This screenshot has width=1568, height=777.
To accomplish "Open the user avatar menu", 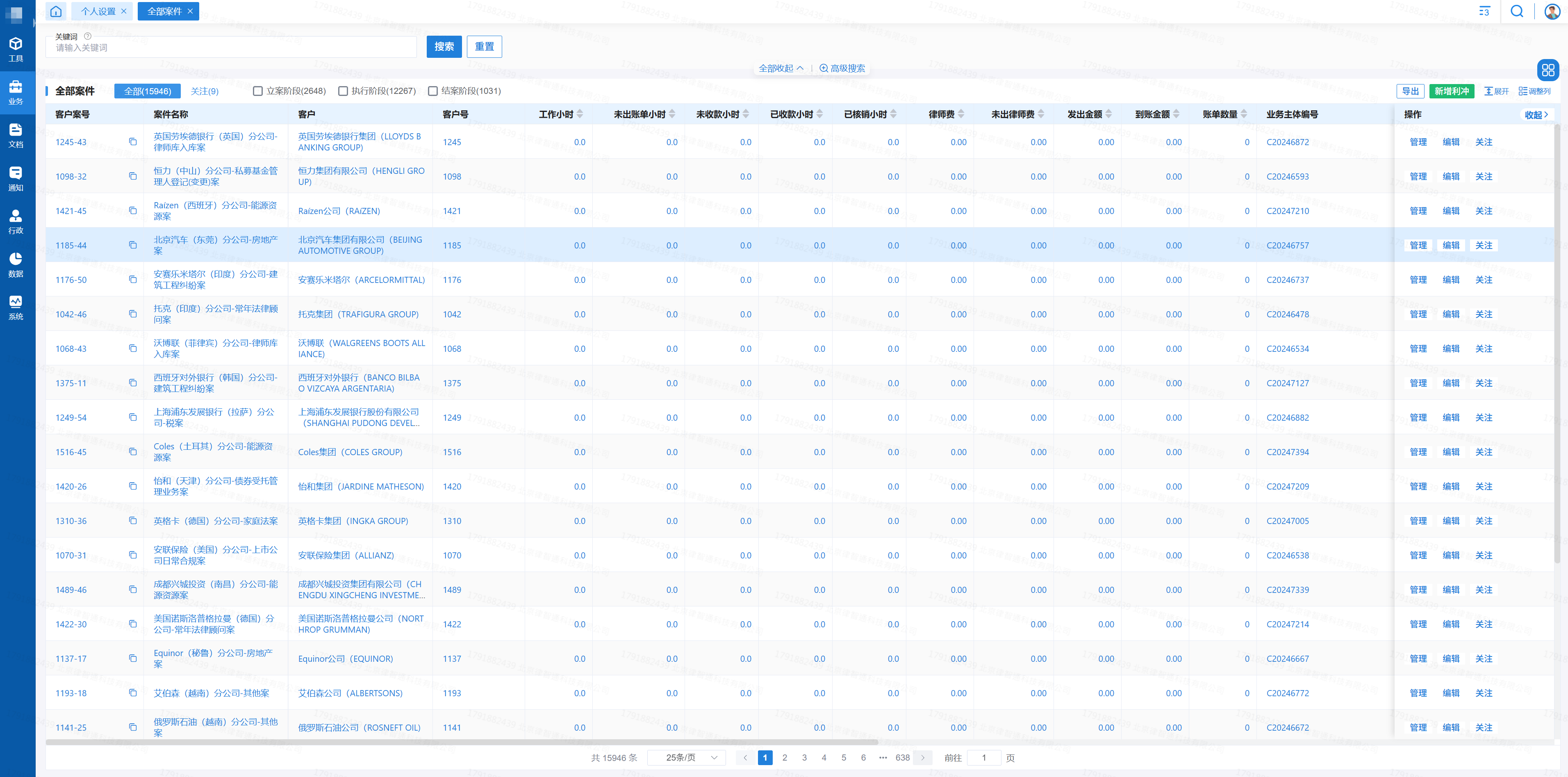I will [1552, 11].
